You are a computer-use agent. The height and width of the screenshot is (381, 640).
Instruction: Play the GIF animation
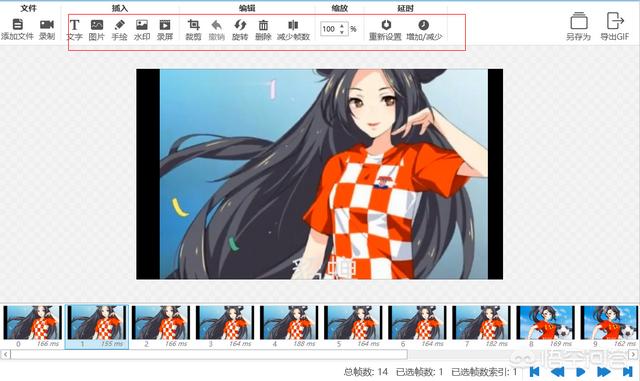point(580,372)
